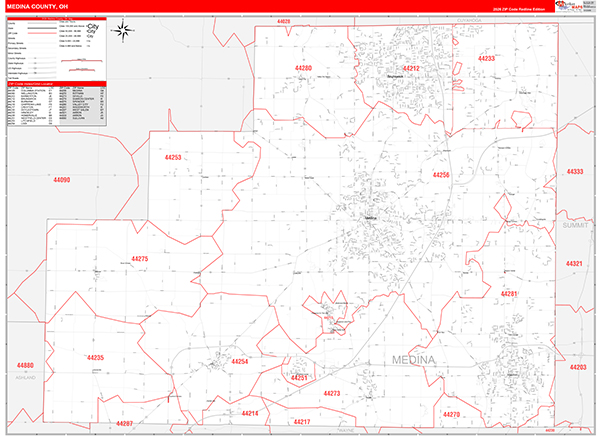Select ZIP code label 44214
This screenshot has height=436, width=600.
coord(250,413)
